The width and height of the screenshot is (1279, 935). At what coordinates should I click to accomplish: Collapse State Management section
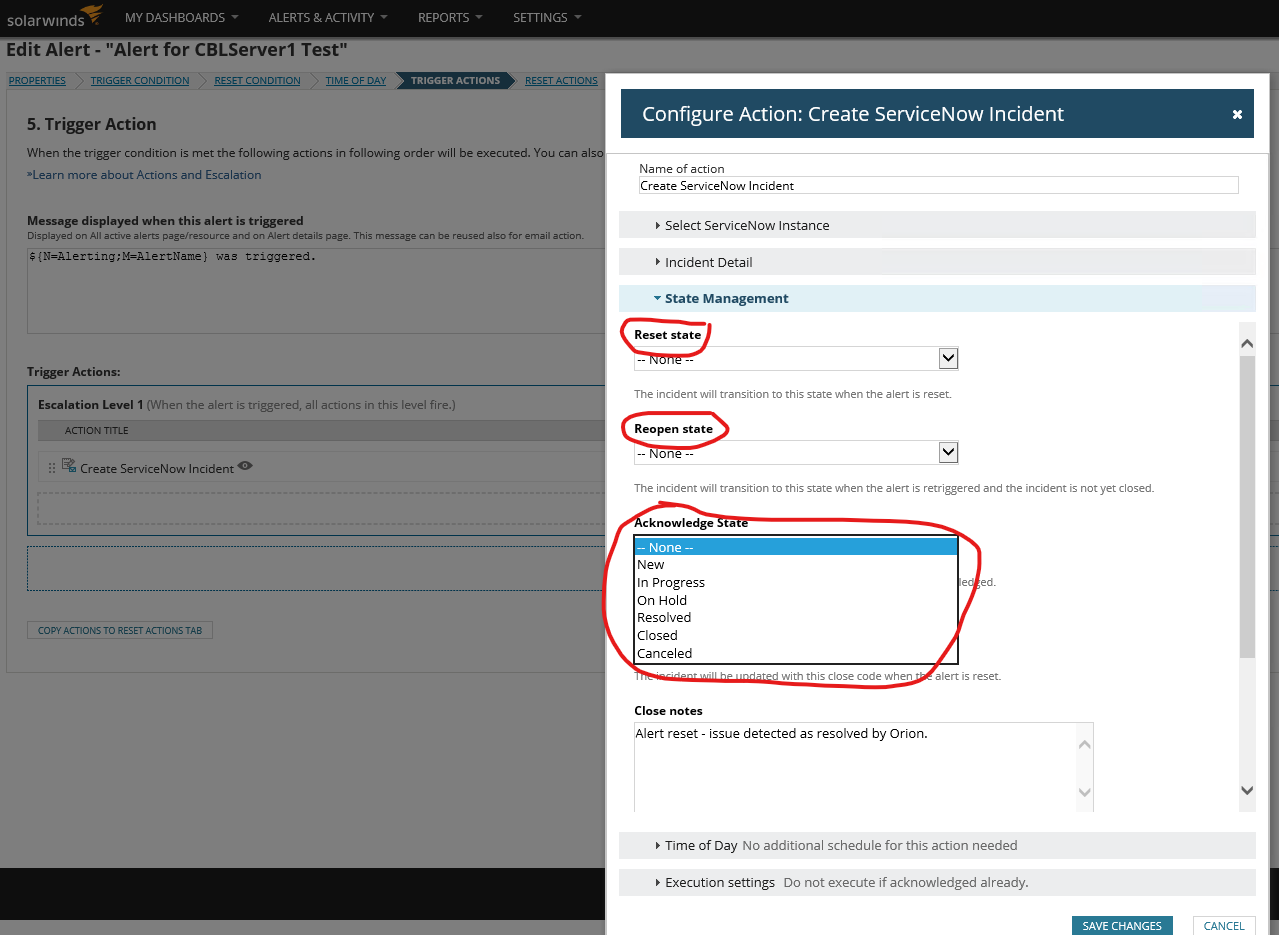point(937,298)
